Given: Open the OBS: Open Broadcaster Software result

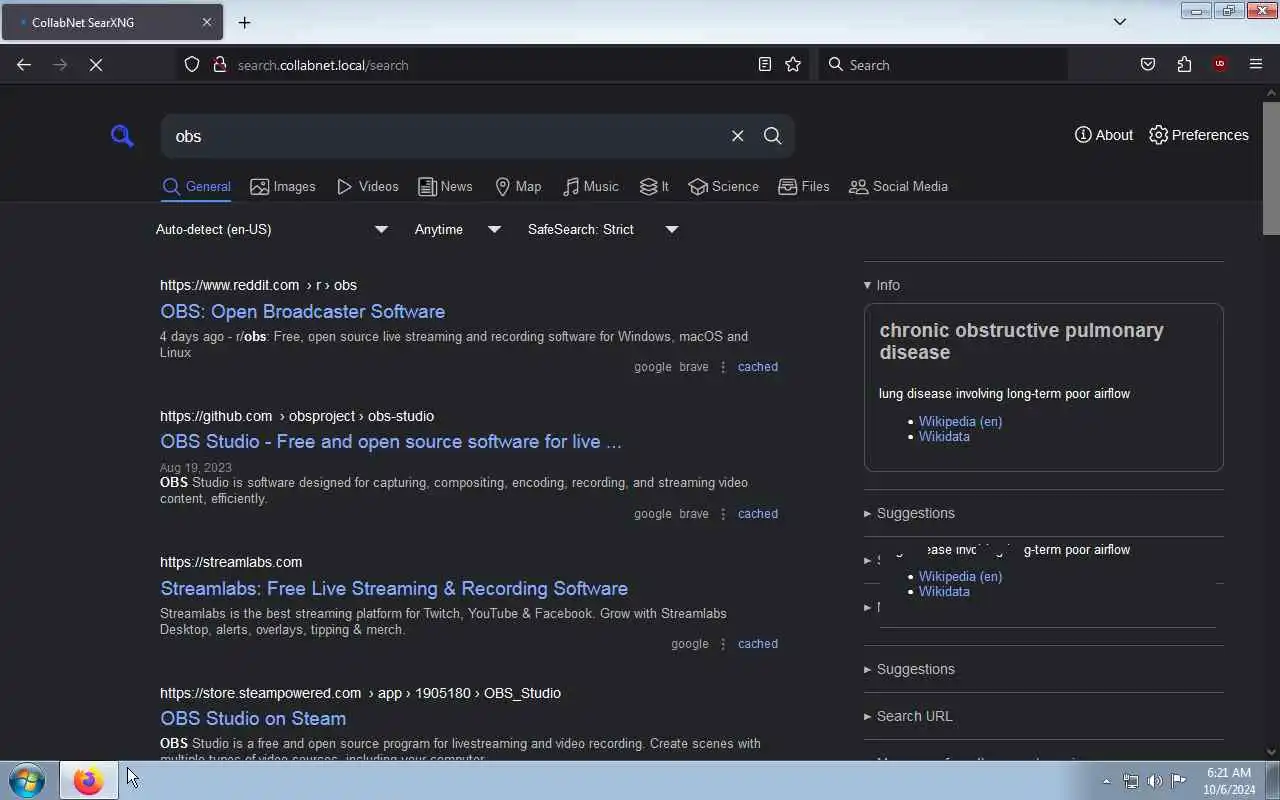Looking at the screenshot, I should 302,312.
